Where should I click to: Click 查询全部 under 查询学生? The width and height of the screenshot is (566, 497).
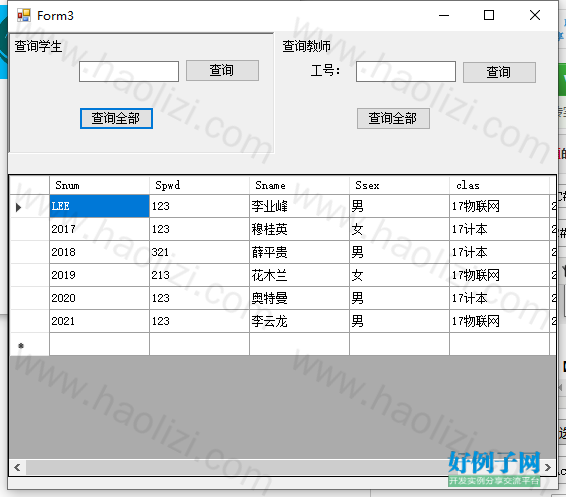coord(116,118)
